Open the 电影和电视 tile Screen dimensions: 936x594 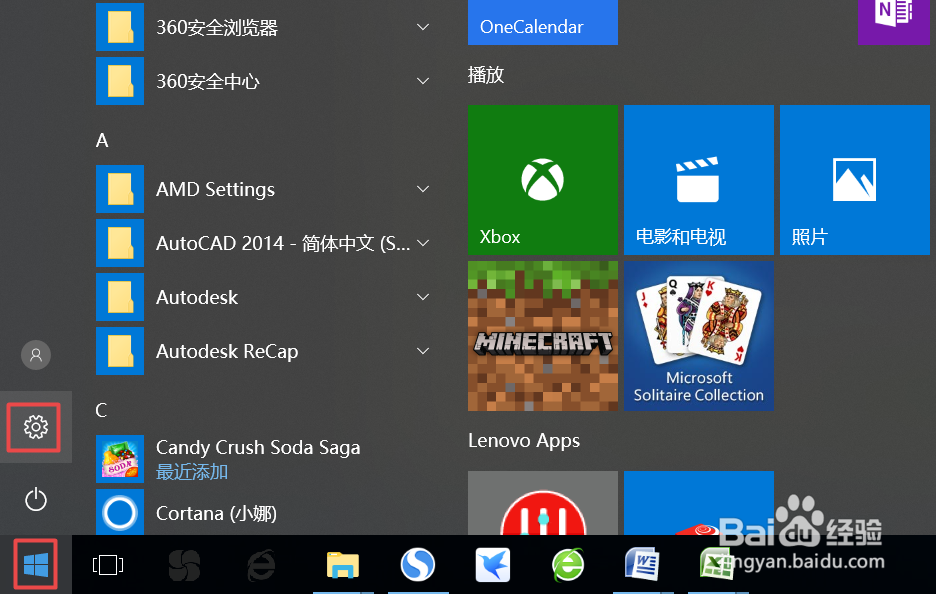click(698, 180)
